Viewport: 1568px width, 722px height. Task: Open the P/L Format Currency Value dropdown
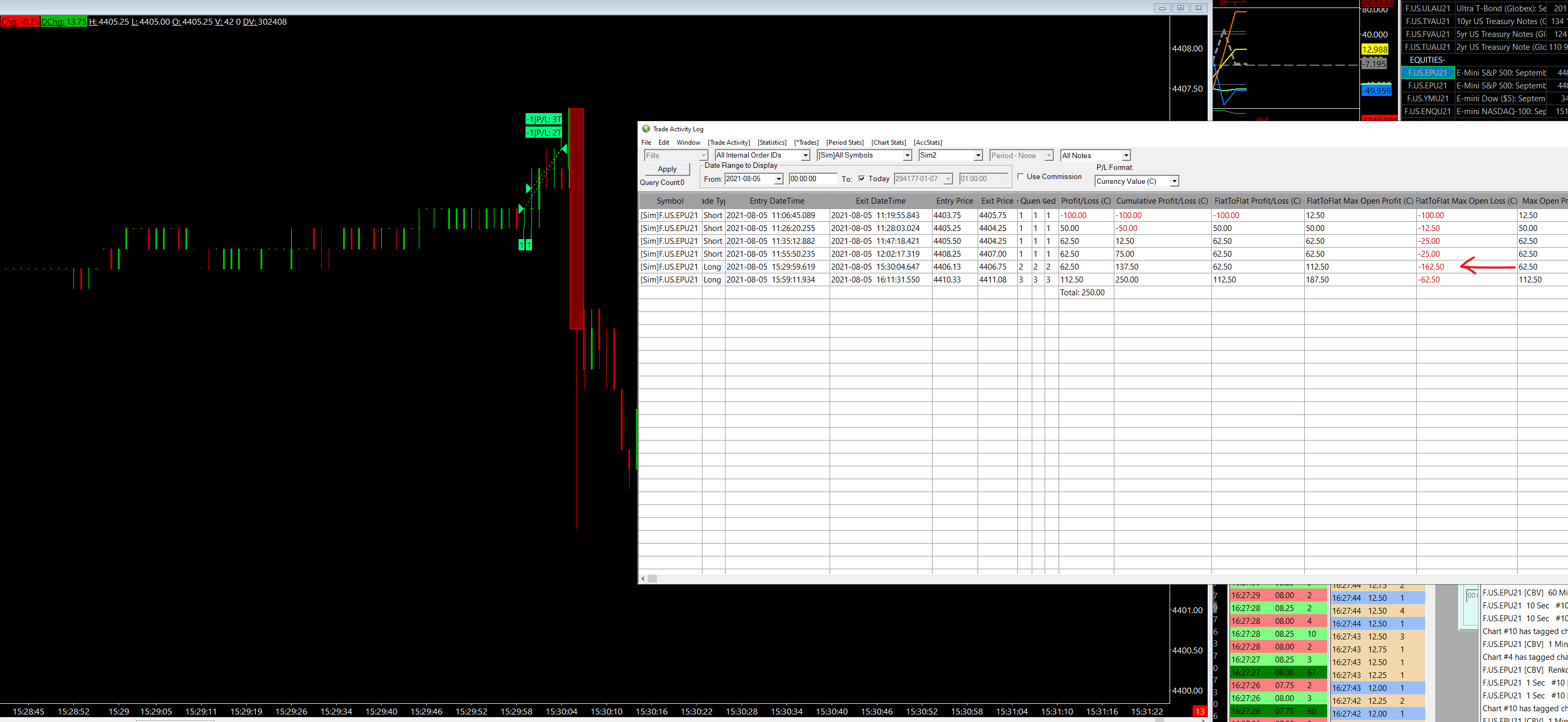1174,181
